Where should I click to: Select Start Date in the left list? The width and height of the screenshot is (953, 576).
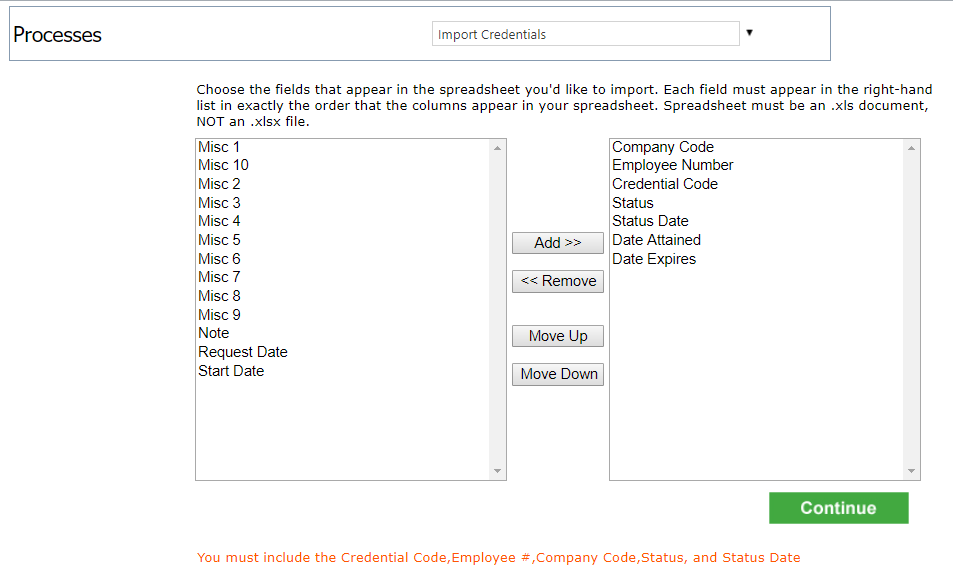click(343, 371)
